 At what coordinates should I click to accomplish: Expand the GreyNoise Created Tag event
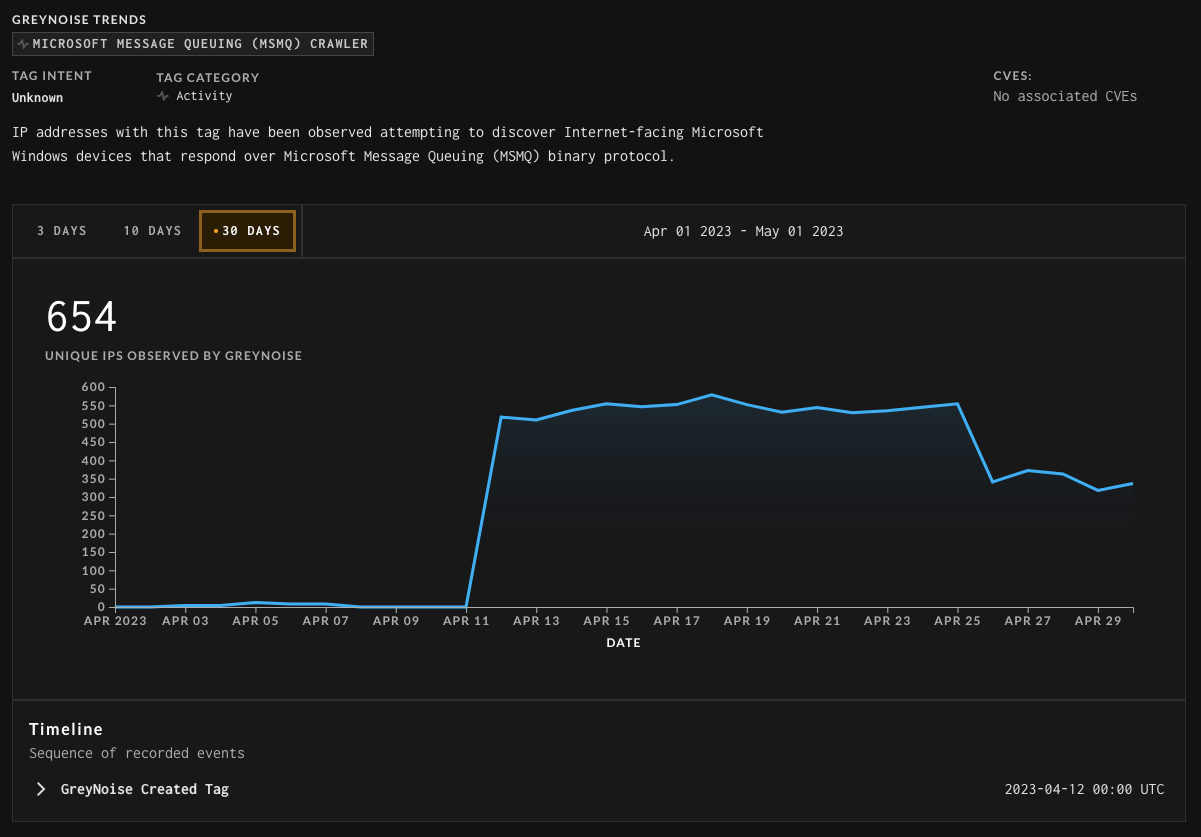(41, 789)
